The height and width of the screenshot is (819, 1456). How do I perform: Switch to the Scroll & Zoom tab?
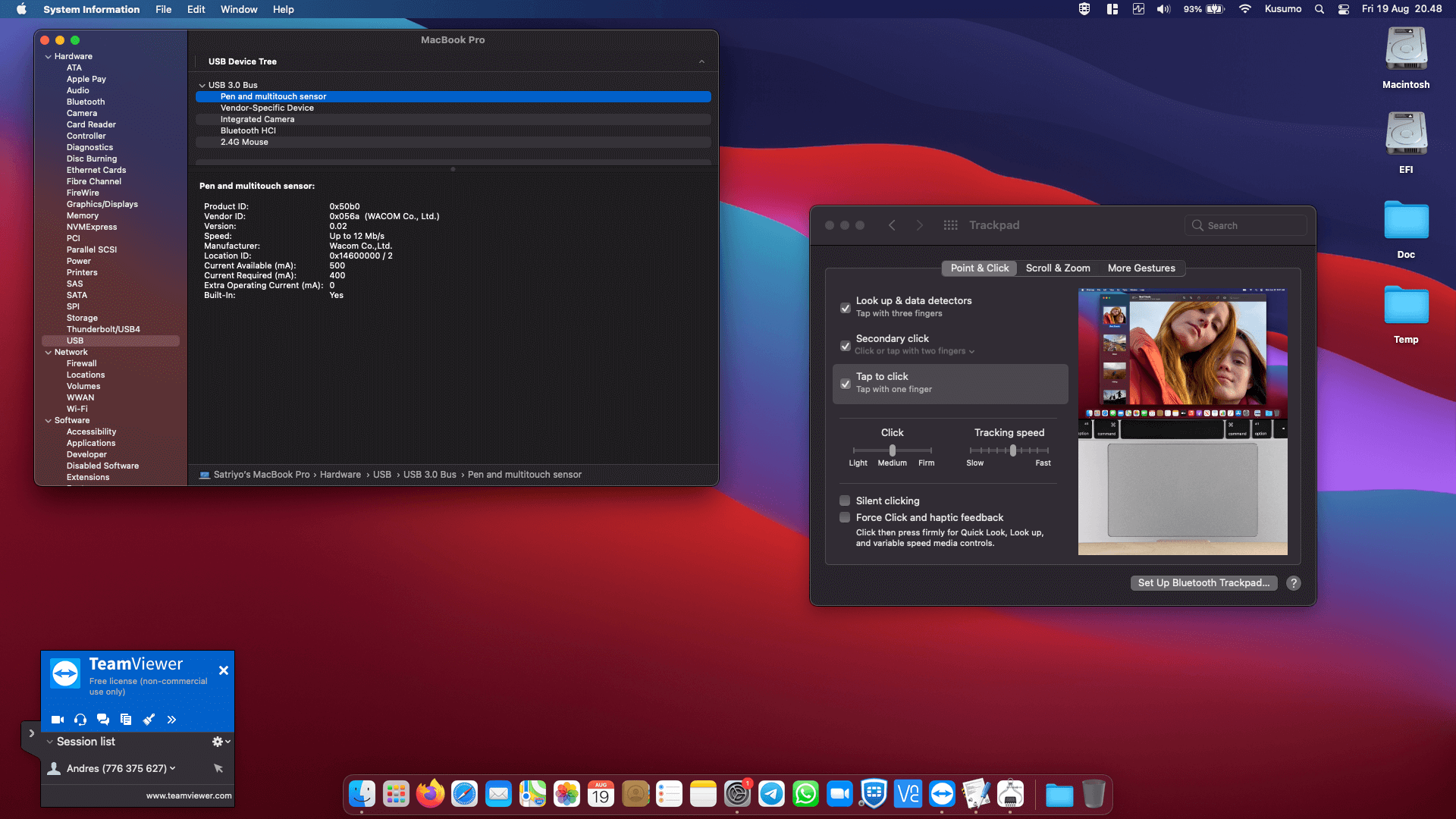[x=1058, y=268]
